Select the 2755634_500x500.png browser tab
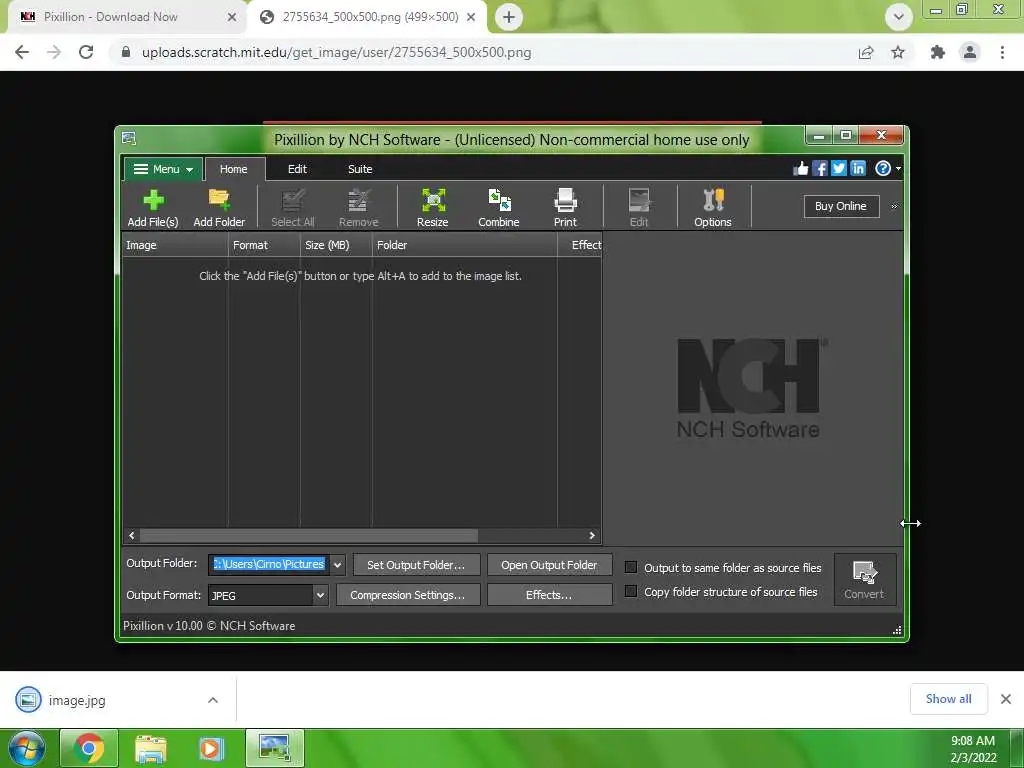The height and width of the screenshot is (768, 1024). [367, 17]
